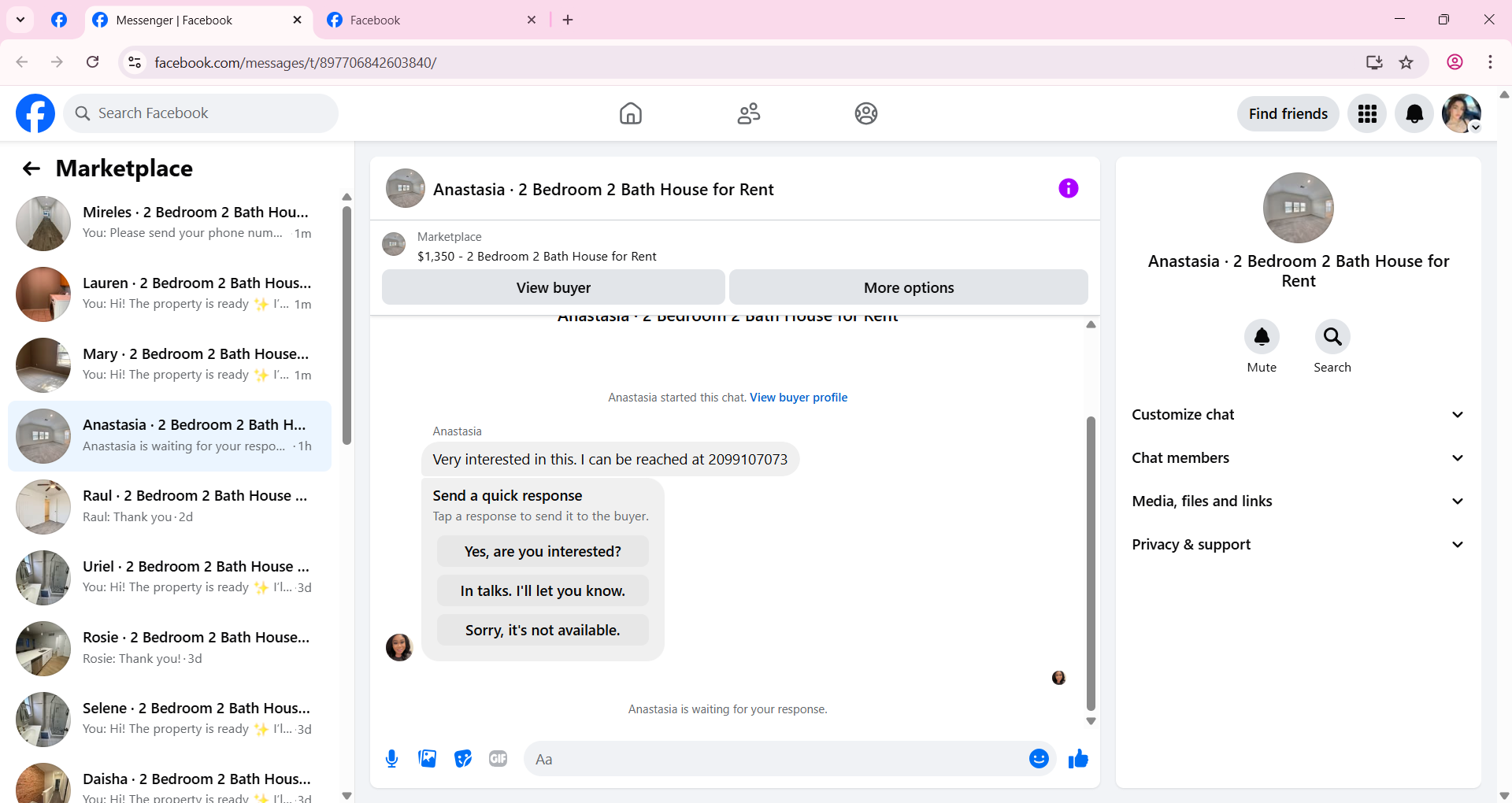Image resolution: width=1512 pixels, height=803 pixels.
Task: Send a voice clip with microphone icon
Action: (391, 759)
